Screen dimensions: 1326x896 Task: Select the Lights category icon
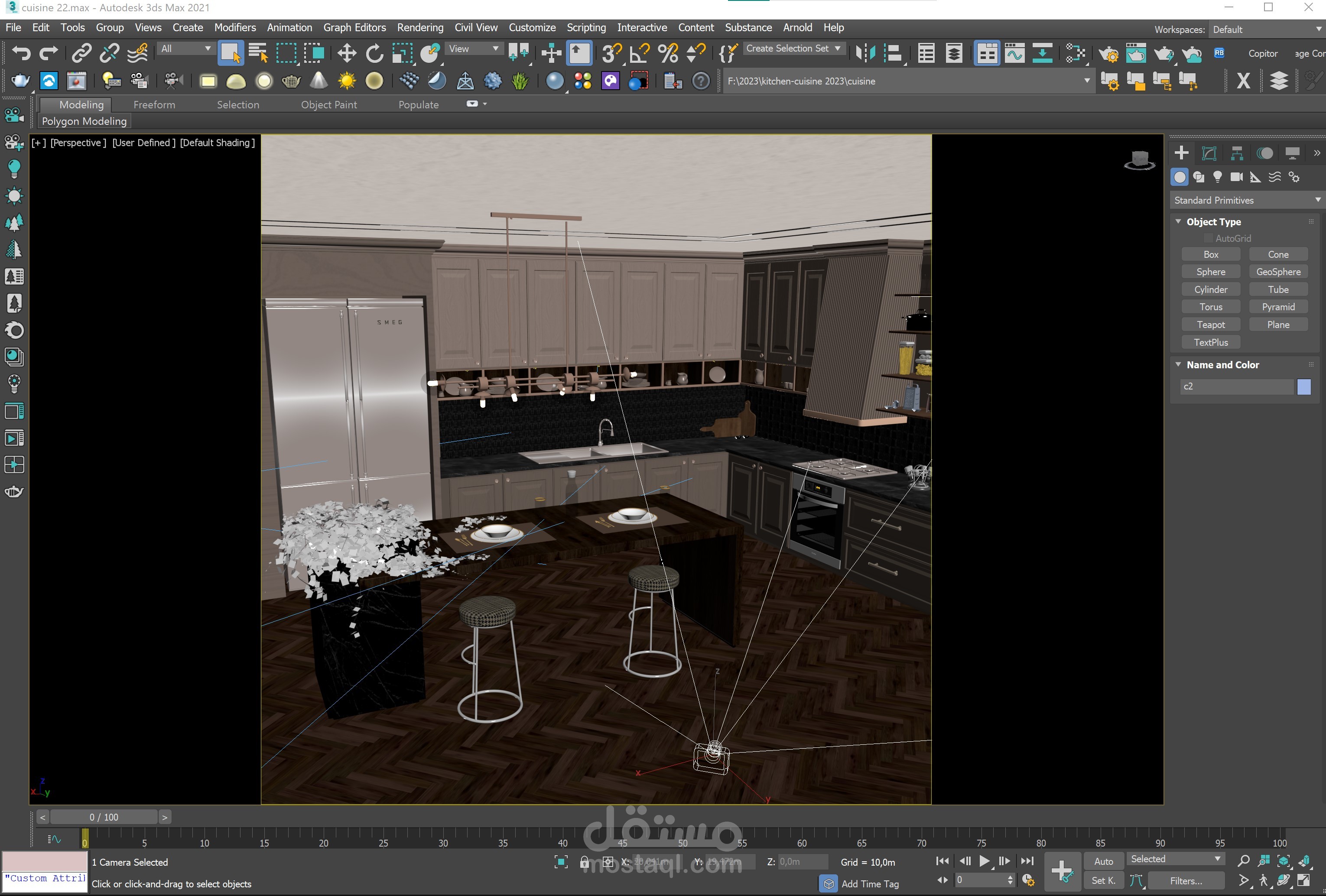coord(1218,177)
